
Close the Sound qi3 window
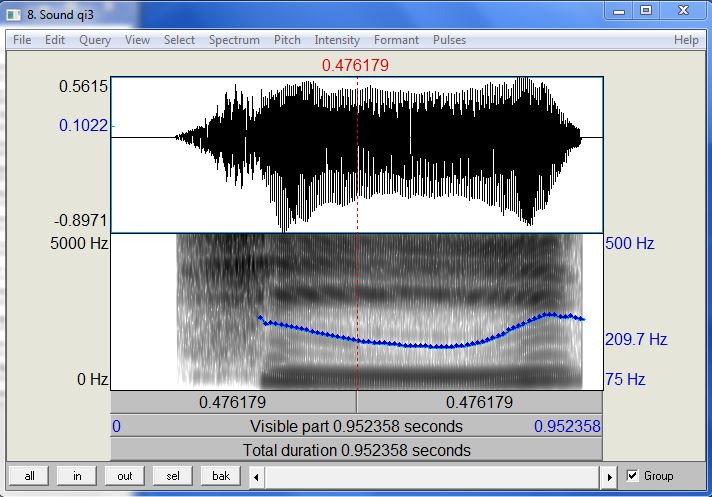tap(684, 11)
